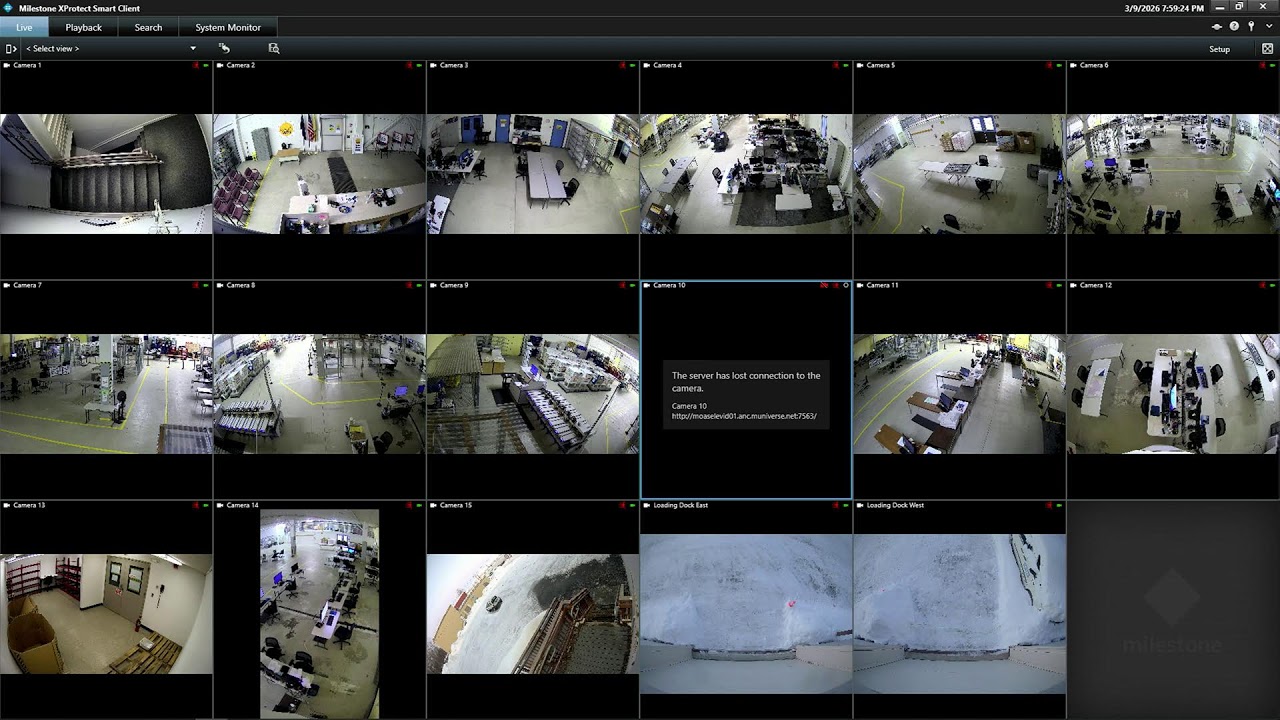
Task: Click Camera 6 red motion indicator
Action: pyautogui.click(x=1263, y=65)
